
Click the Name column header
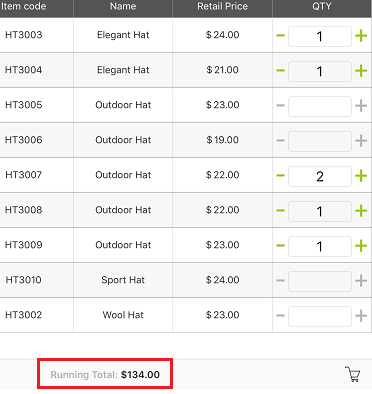click(123, 7)
